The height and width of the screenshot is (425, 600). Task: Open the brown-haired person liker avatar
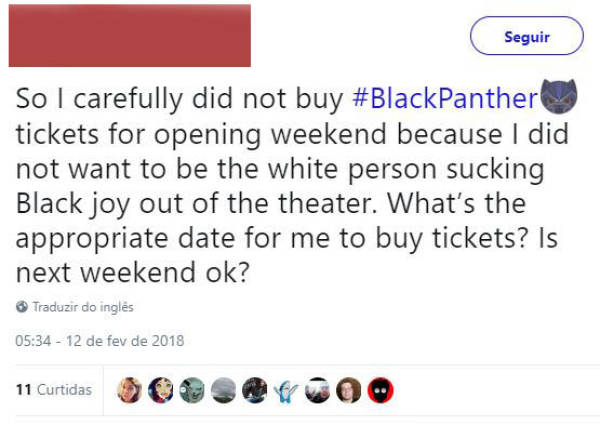(x=349, y=389)
